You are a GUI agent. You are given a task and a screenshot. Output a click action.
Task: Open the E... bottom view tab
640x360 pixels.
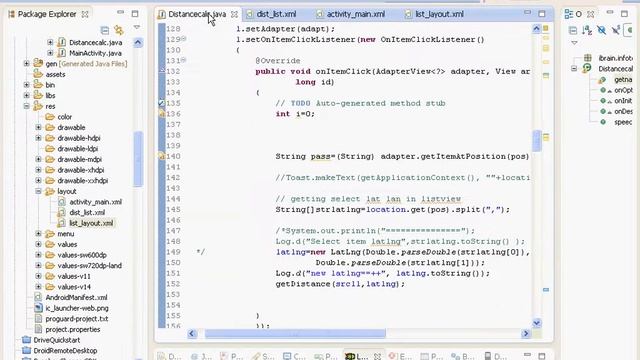[400, 356]
